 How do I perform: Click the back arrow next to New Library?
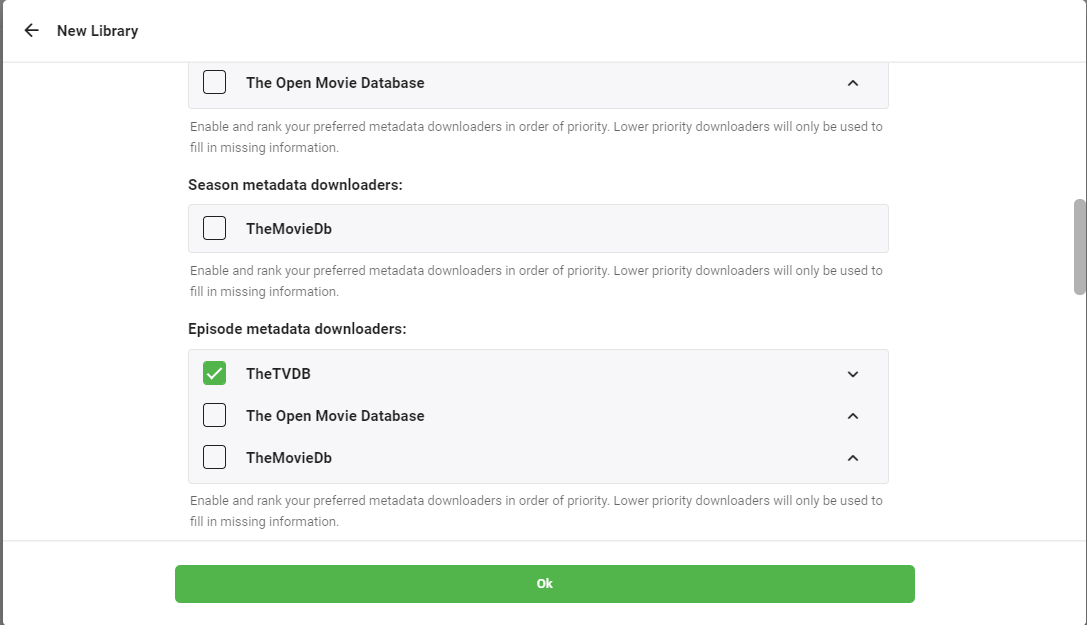coord(31,30)
